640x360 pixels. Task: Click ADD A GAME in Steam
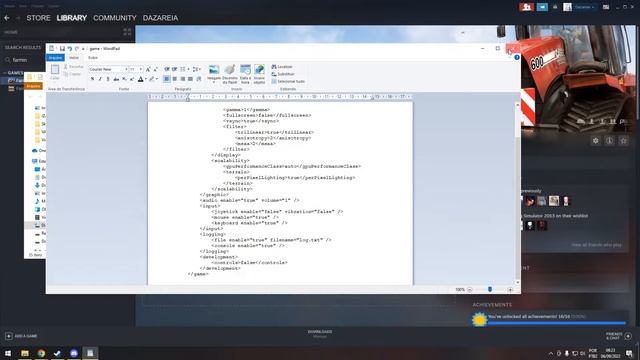tap(21, 336)
